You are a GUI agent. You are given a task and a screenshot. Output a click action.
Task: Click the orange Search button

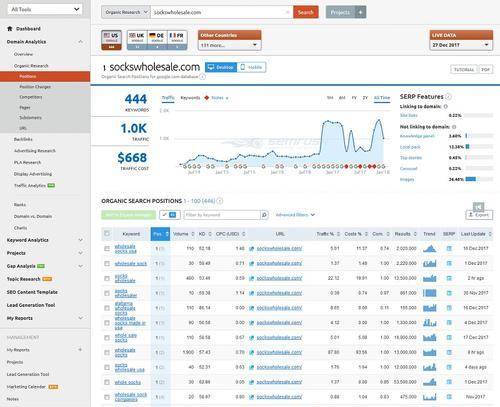[306, 12]
